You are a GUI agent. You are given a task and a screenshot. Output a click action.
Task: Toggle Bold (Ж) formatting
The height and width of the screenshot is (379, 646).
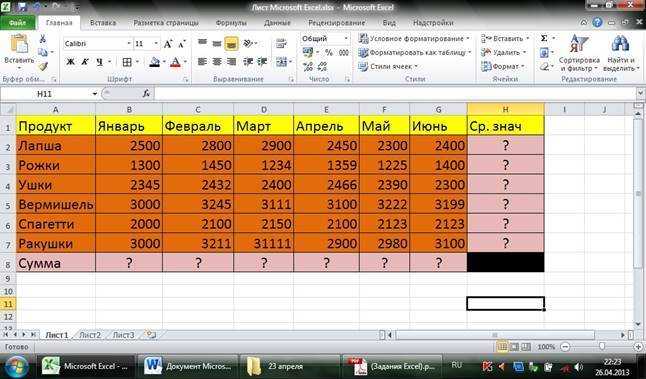(x=70, y=62)
